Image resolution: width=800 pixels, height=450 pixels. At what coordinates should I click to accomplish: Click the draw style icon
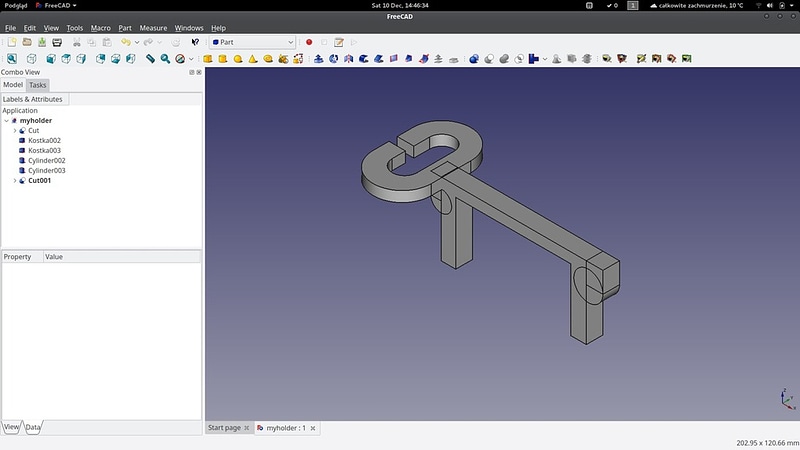point(180,59)
